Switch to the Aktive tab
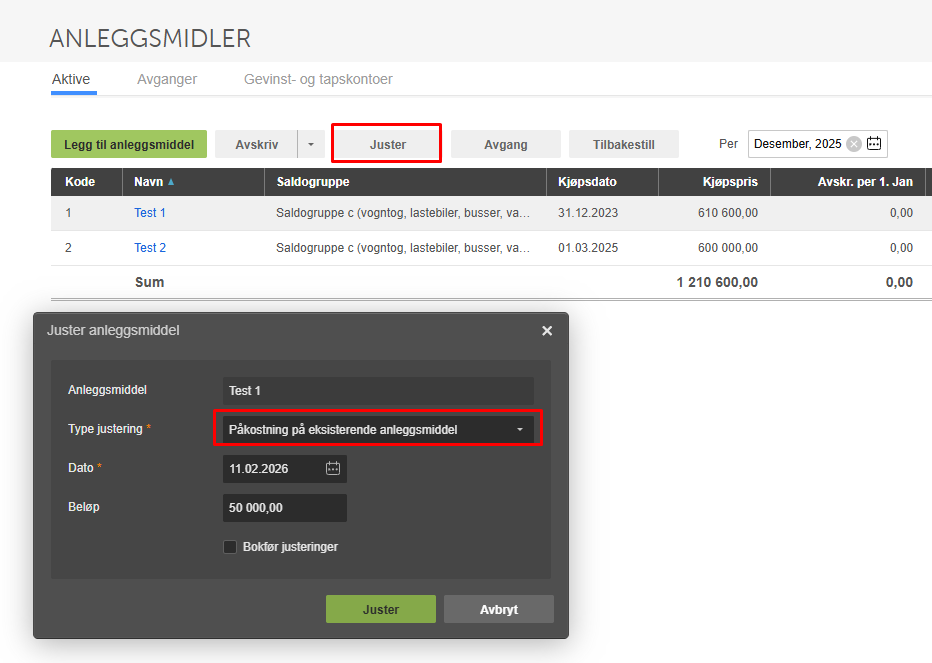The width and height of the screenshot is (932, 663). tap(71, 79)
